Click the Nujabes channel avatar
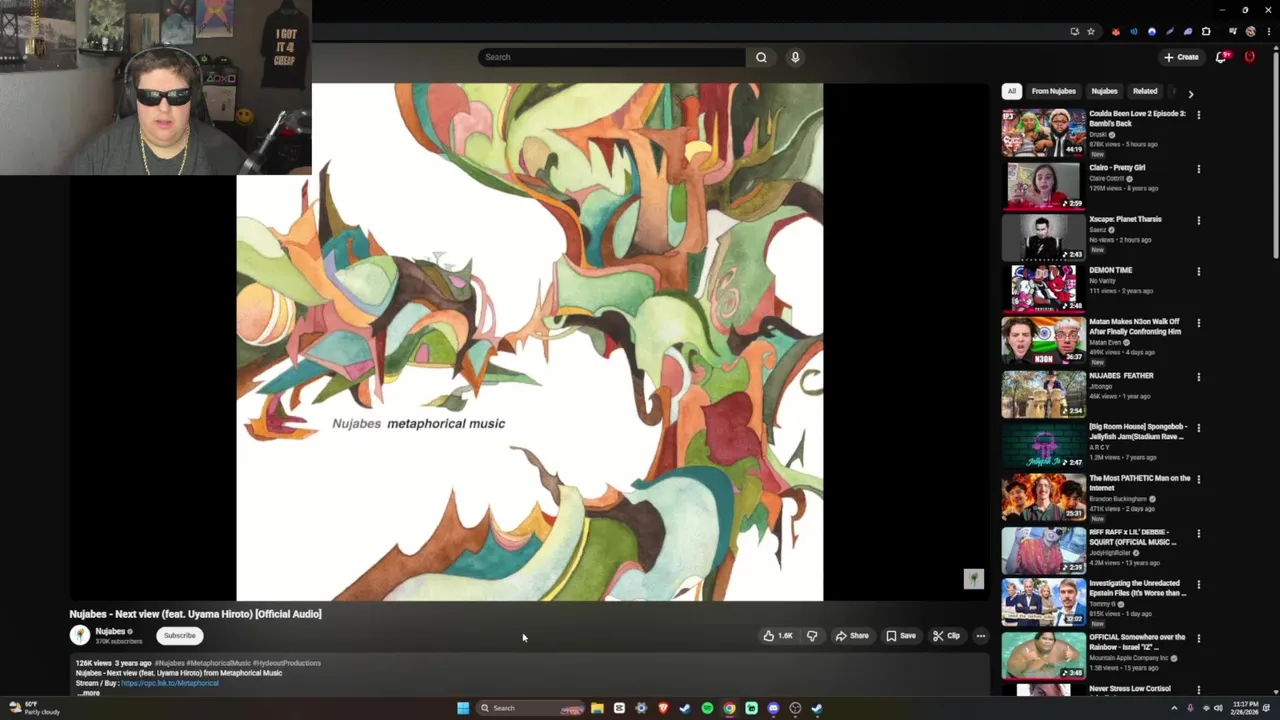 click(80, 634)
